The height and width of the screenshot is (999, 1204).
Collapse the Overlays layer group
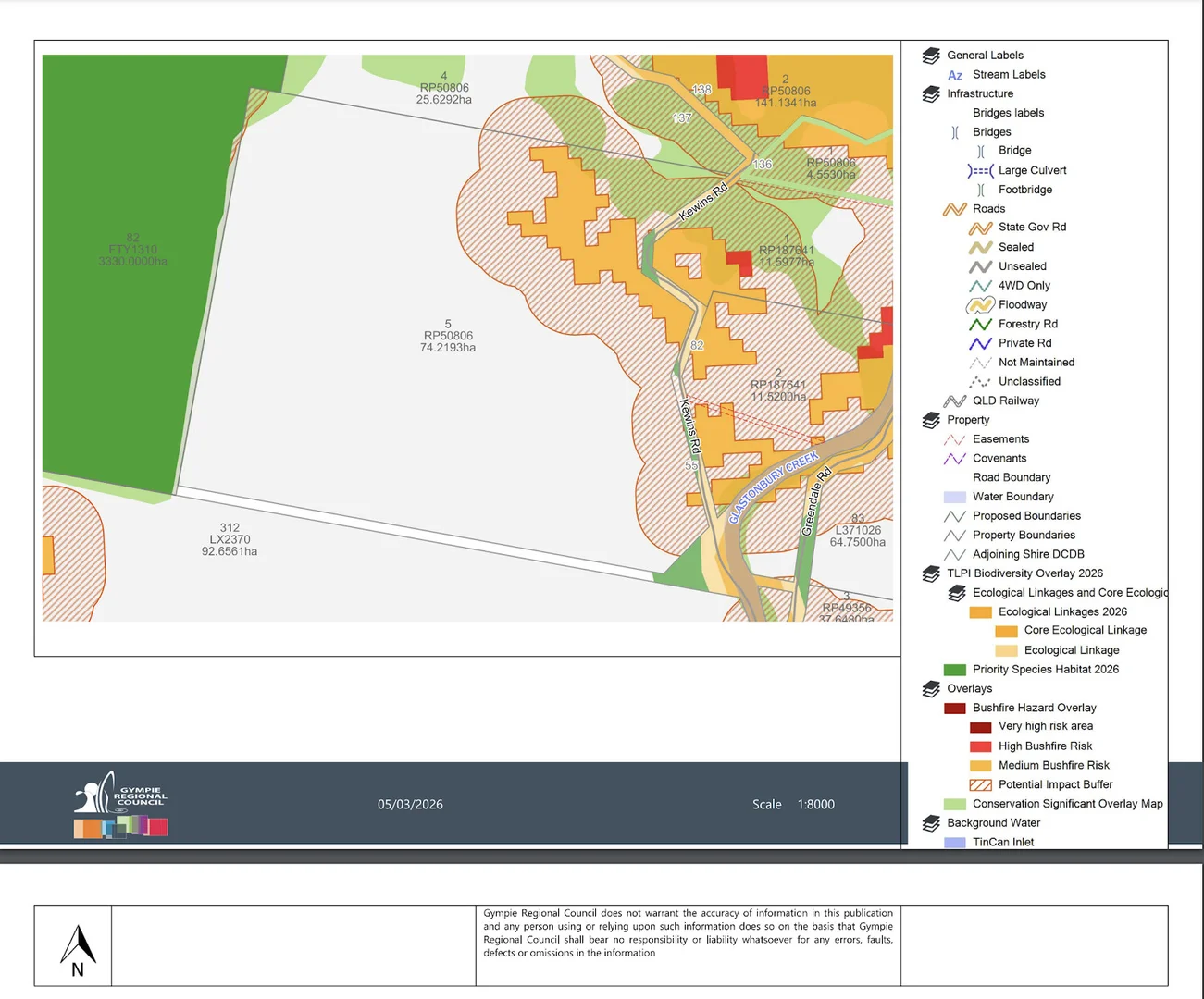(931, 689)
